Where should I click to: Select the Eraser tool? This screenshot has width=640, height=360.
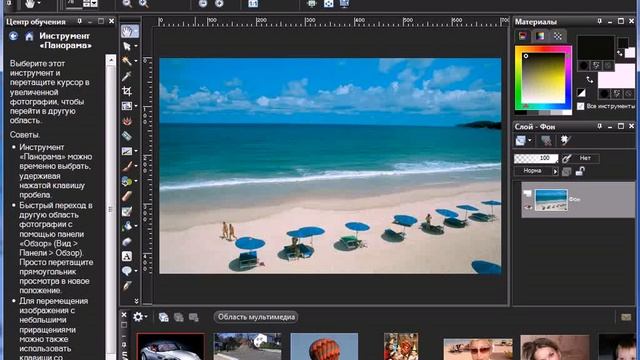[127, 196]
